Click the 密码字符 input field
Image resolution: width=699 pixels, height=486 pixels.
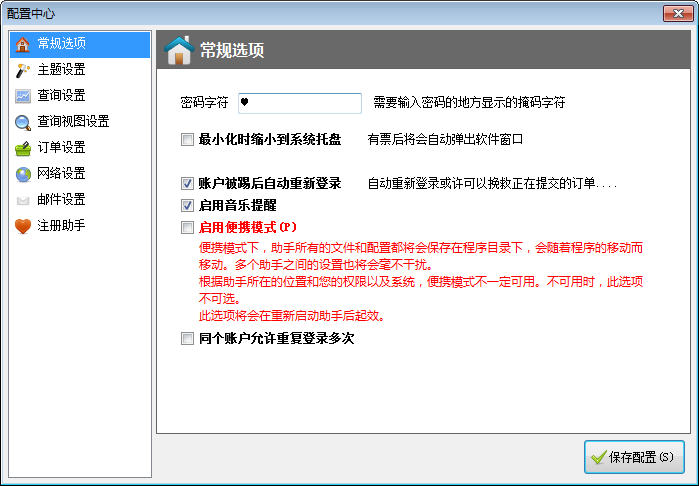(x=300, y=103)
